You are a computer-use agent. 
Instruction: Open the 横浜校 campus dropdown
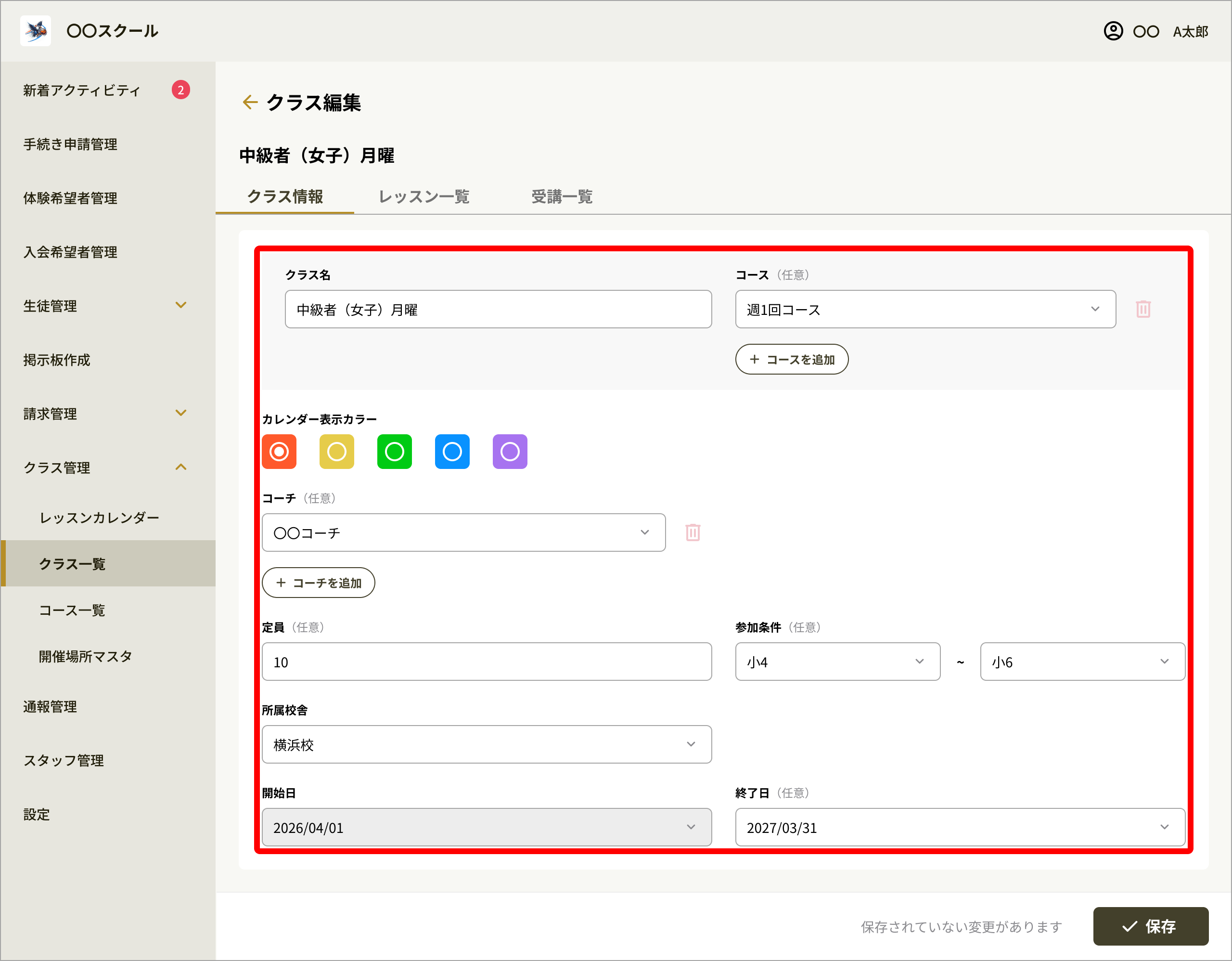tap(487, 744)
